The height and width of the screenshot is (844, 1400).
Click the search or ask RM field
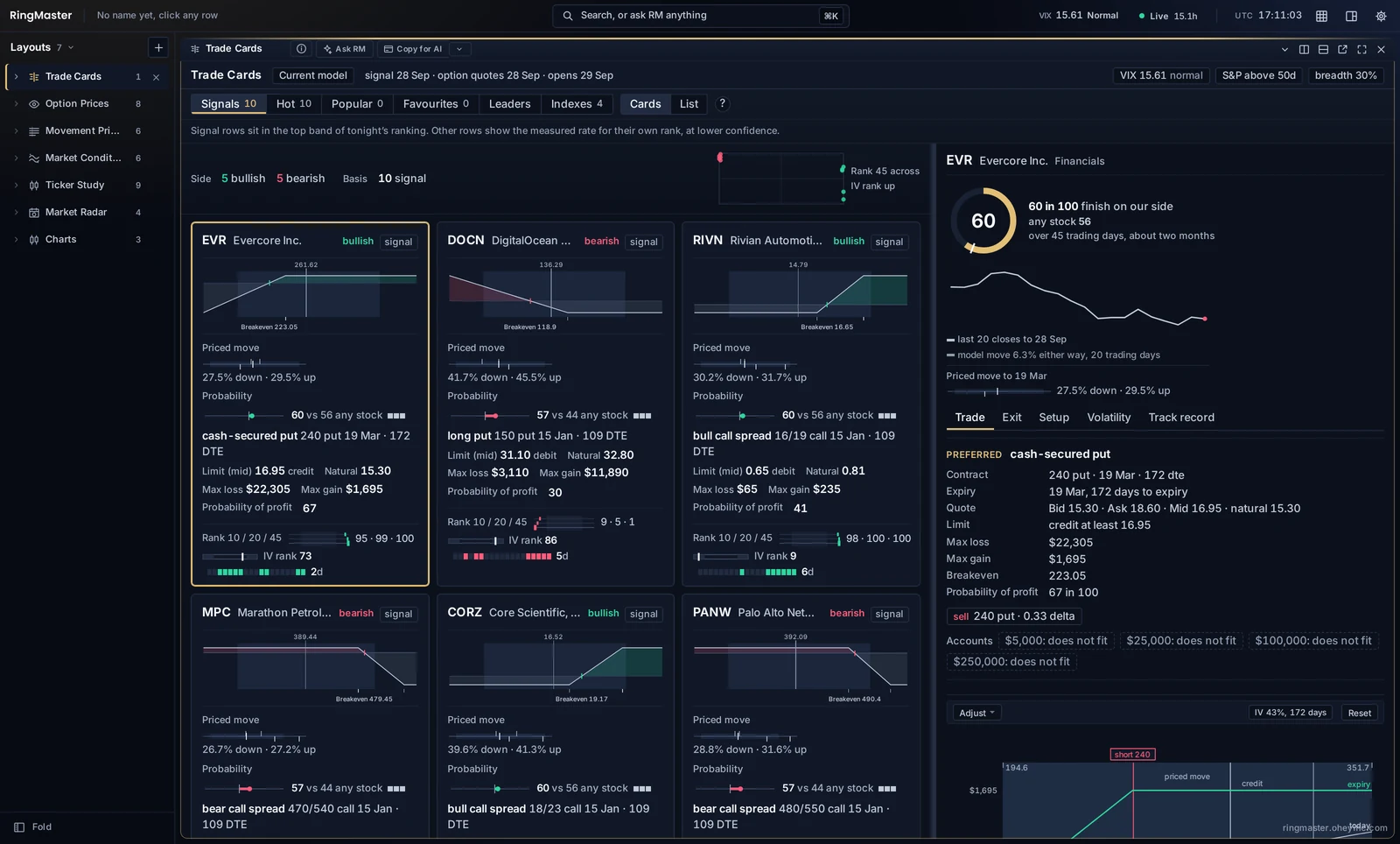(700, 16)
